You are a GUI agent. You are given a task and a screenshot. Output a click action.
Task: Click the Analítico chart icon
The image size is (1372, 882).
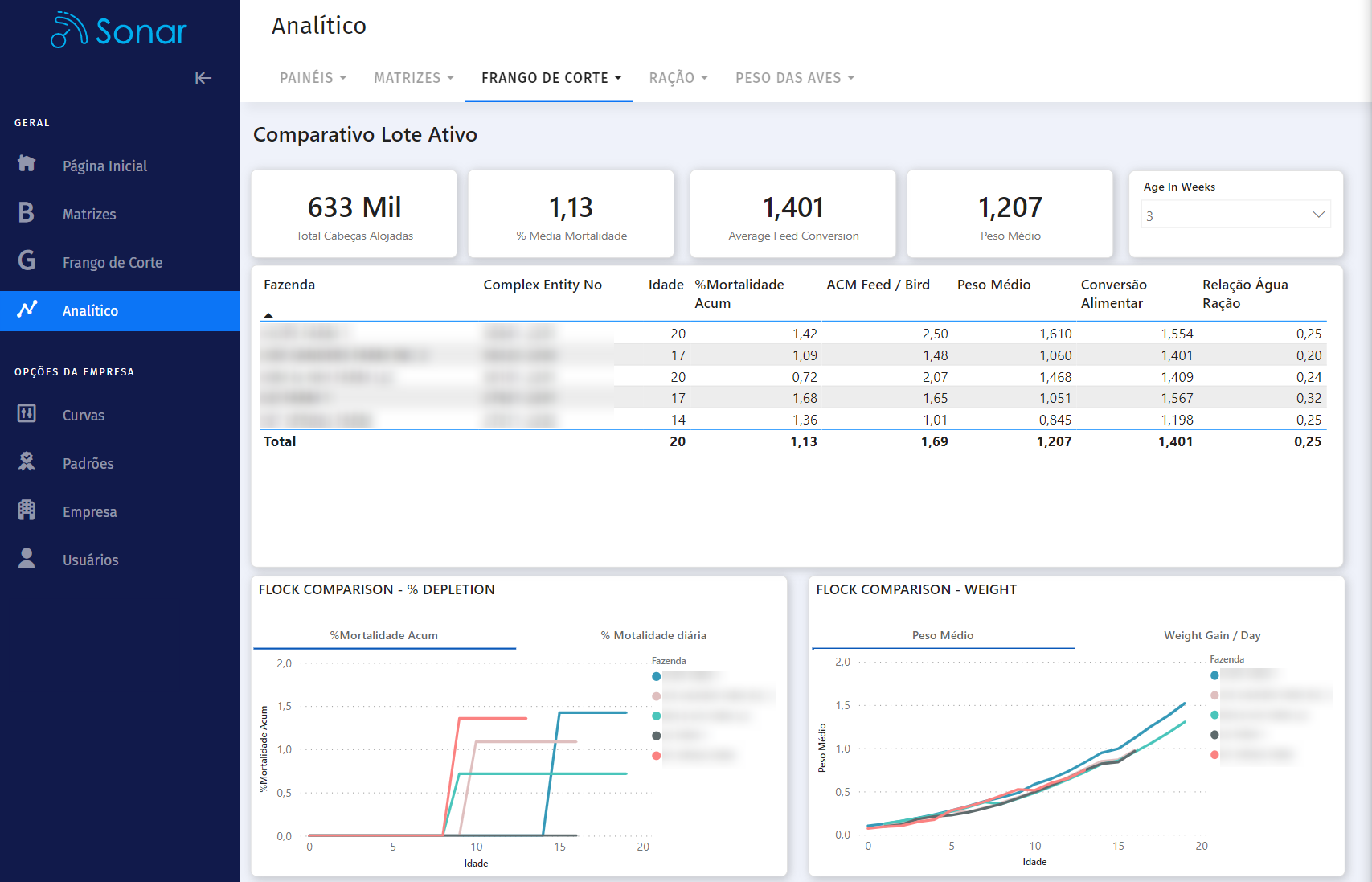(x=27, y=309)
